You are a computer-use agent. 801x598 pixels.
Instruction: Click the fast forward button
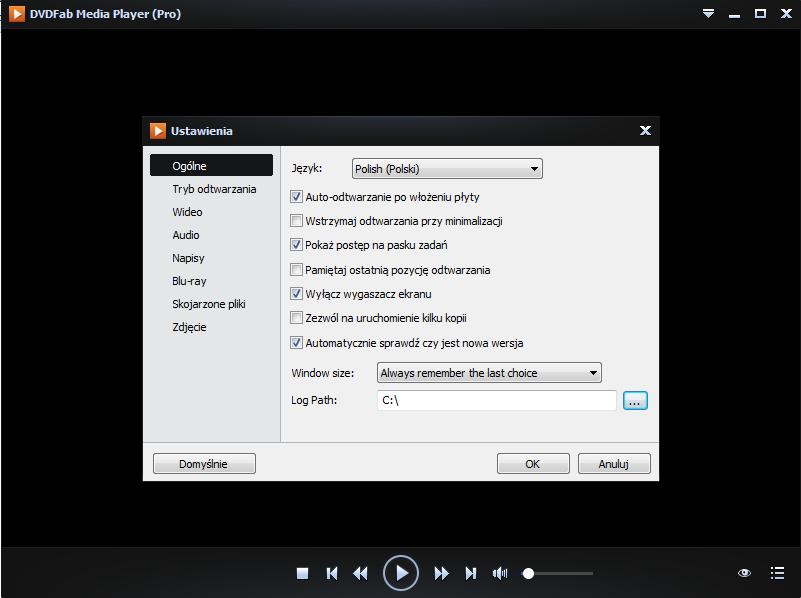pyautogui.click(x=441, y=573)
